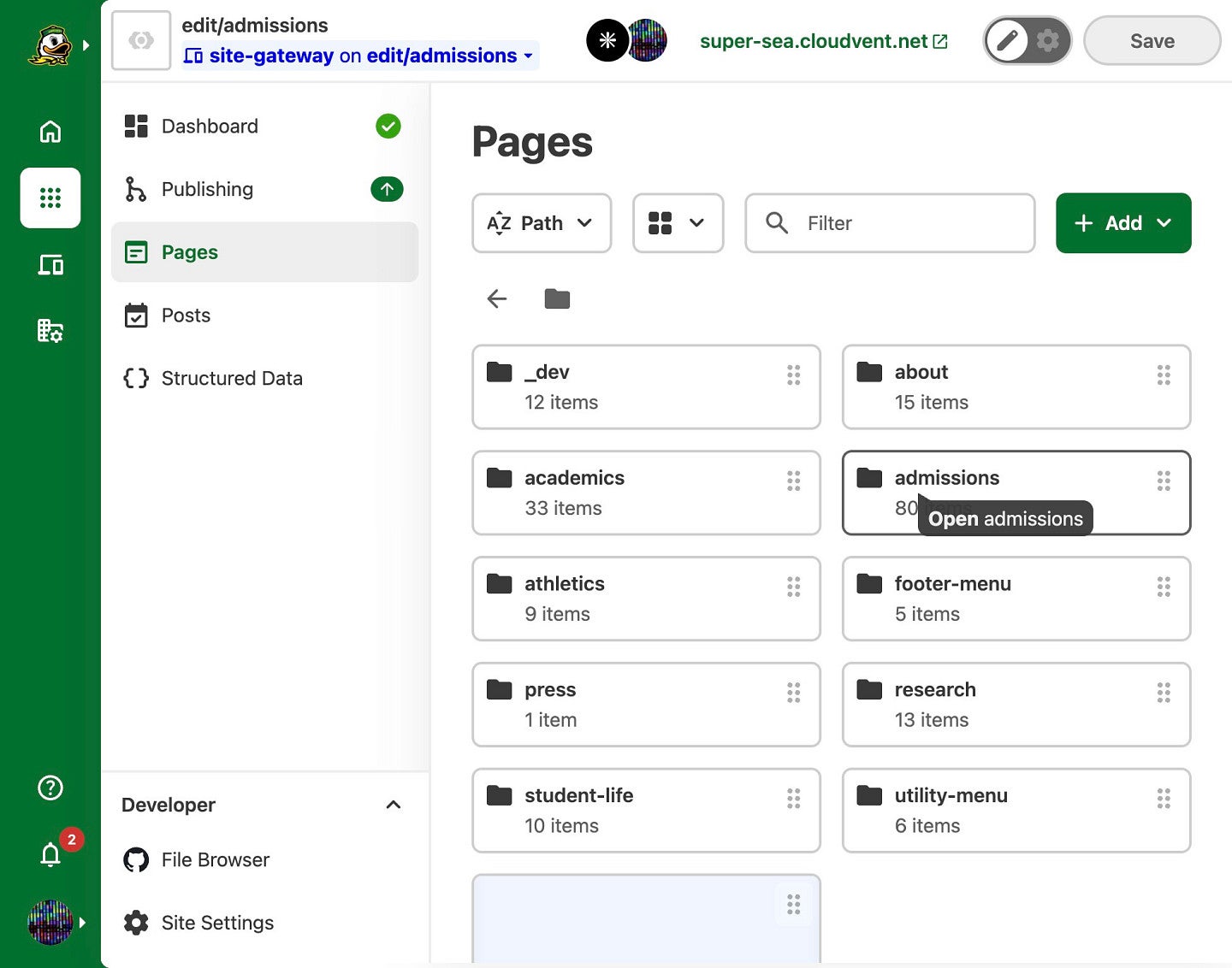Open the help question mark icon
1232x968 pixels.
tap(50, 788)
